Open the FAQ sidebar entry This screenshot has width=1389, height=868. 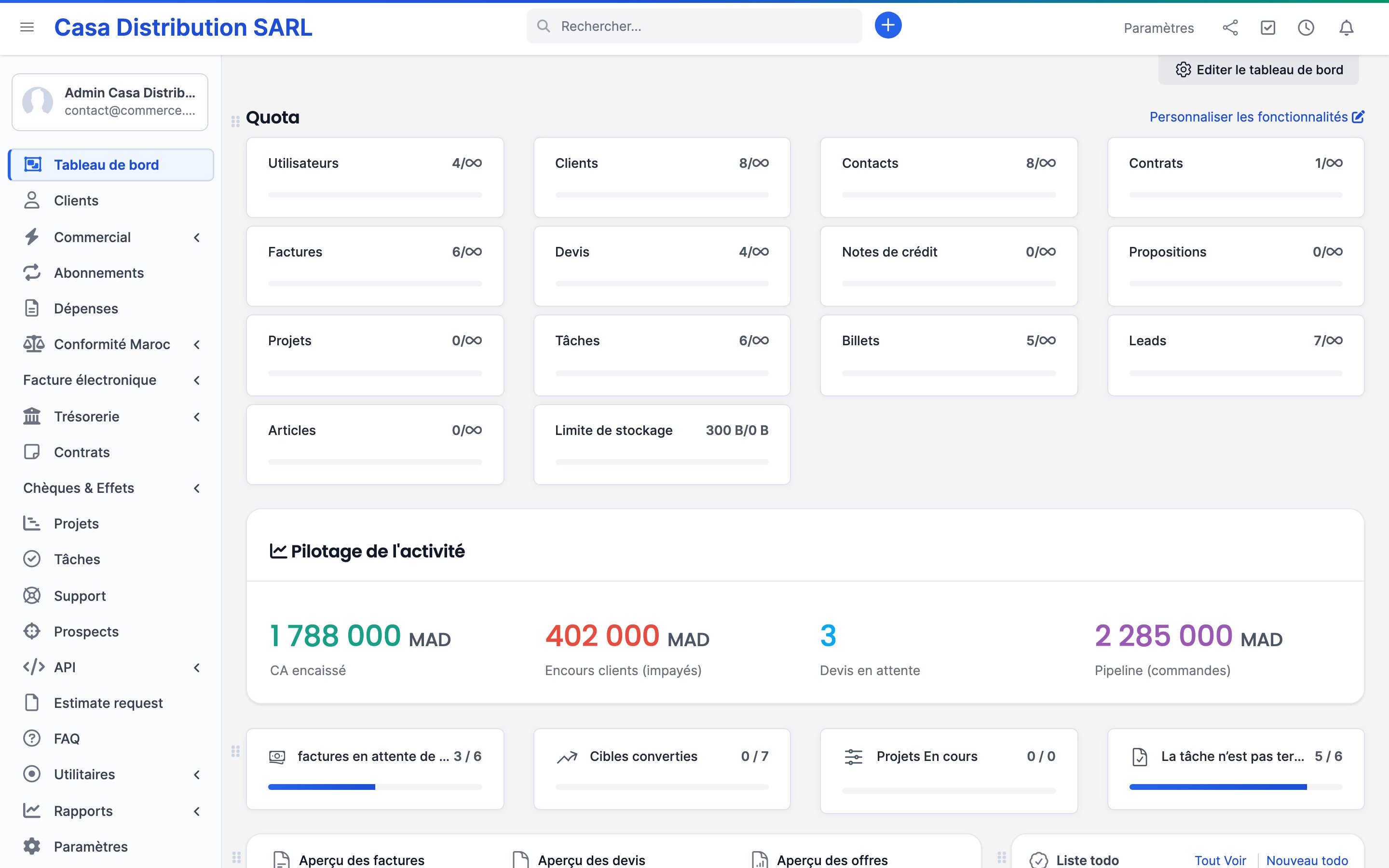111,739
